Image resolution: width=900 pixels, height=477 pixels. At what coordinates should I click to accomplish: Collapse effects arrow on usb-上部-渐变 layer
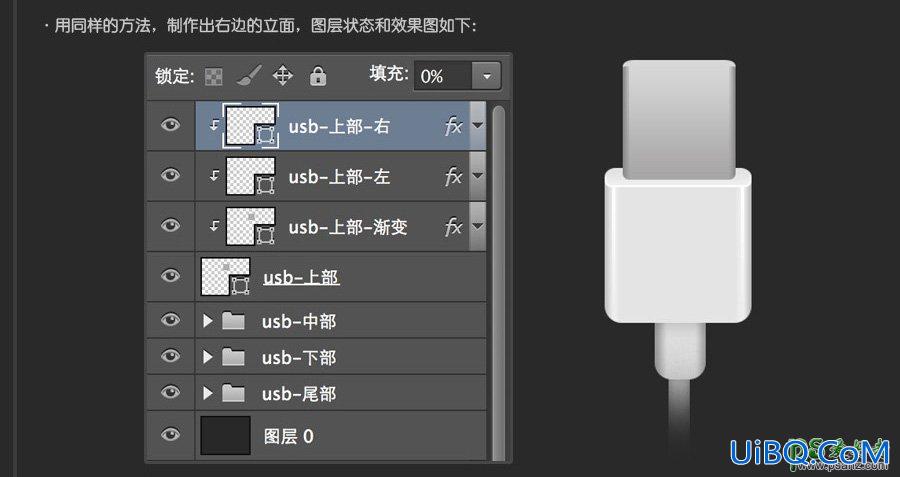point(478,227)
